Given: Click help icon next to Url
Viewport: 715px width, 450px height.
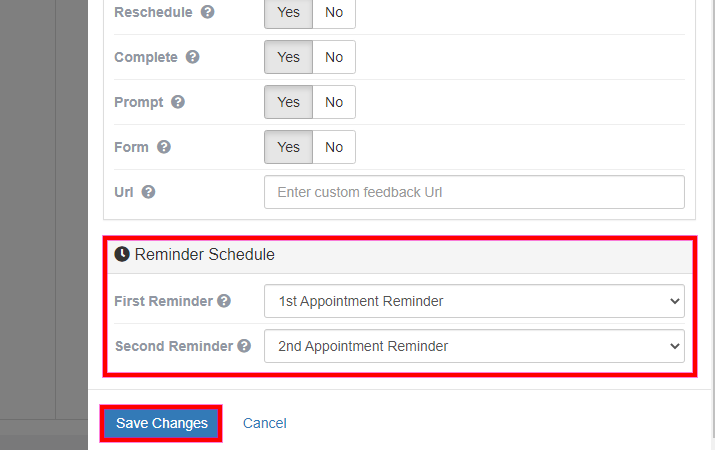Looking at the screenshot, I should pos(148,192).
